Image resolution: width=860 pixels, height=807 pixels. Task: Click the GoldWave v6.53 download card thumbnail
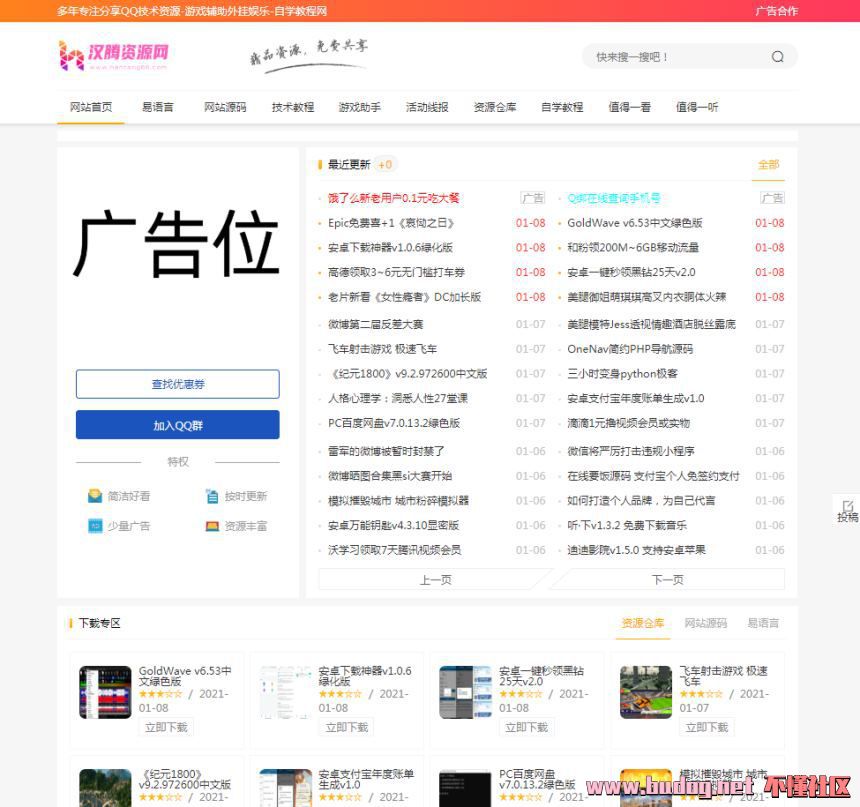[x=105, y=692]
